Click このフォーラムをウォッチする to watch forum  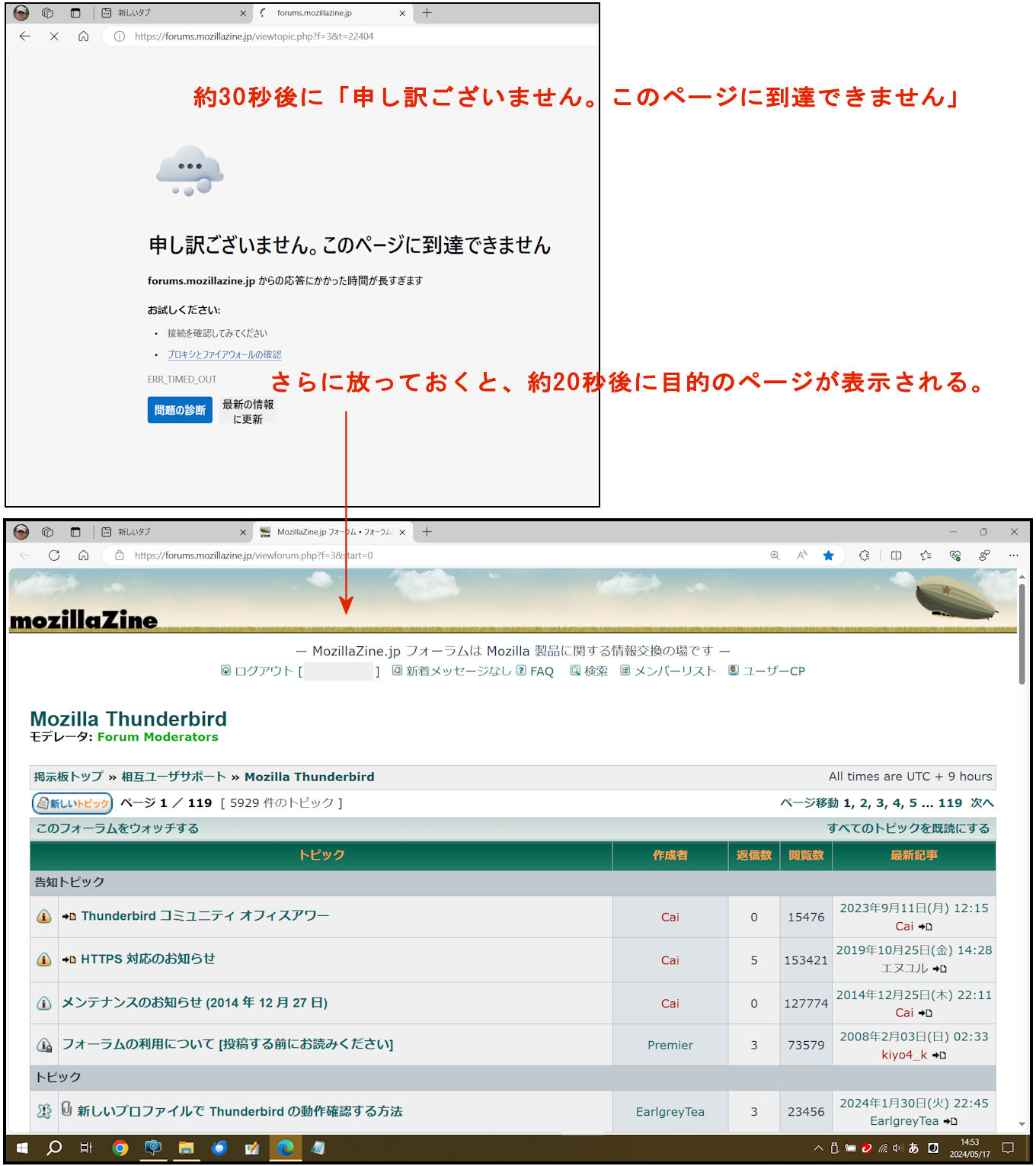[117, 828]
